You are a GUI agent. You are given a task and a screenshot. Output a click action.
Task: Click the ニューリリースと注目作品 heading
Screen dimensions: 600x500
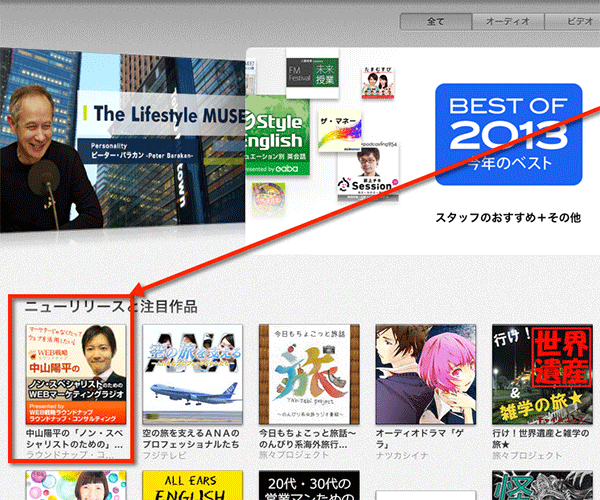(111, 306)
